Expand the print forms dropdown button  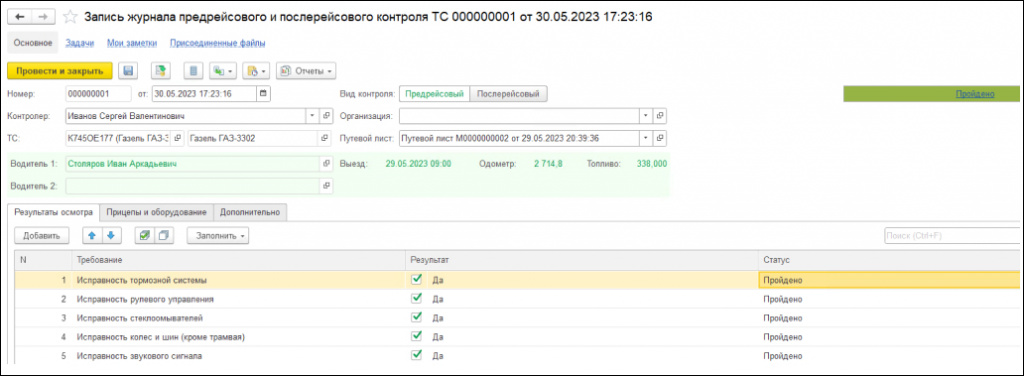[256, 70]
